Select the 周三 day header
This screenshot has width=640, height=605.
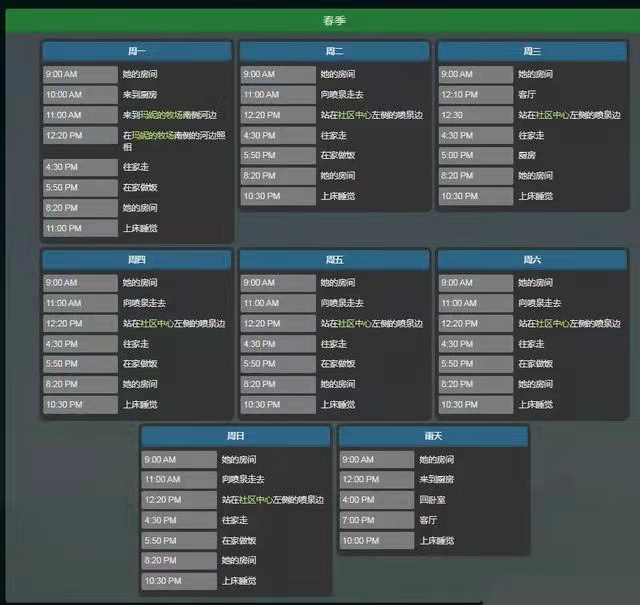coord(532,51)
